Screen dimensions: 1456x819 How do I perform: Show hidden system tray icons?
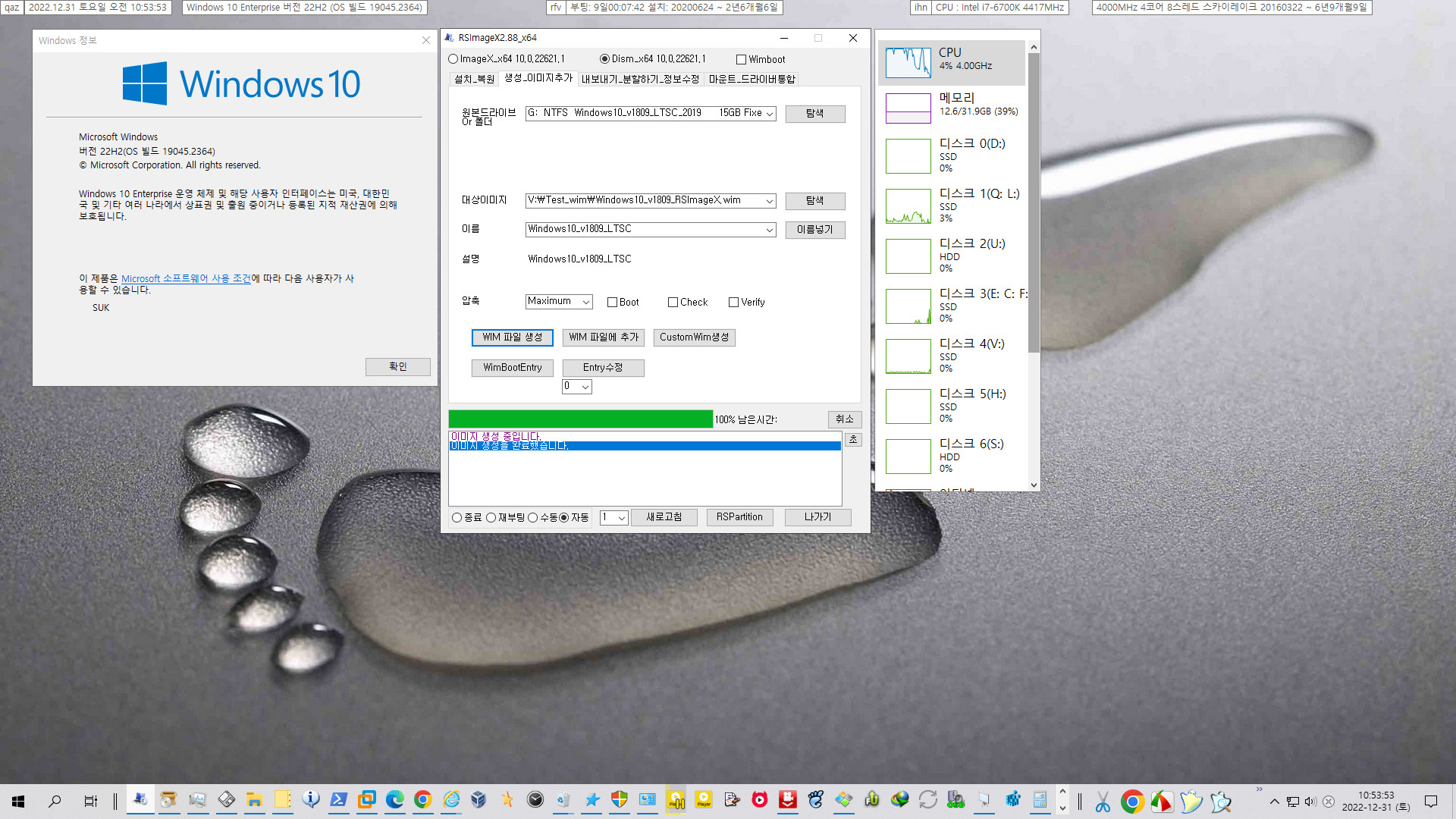pyautogui.click(x=1275, y=802)
